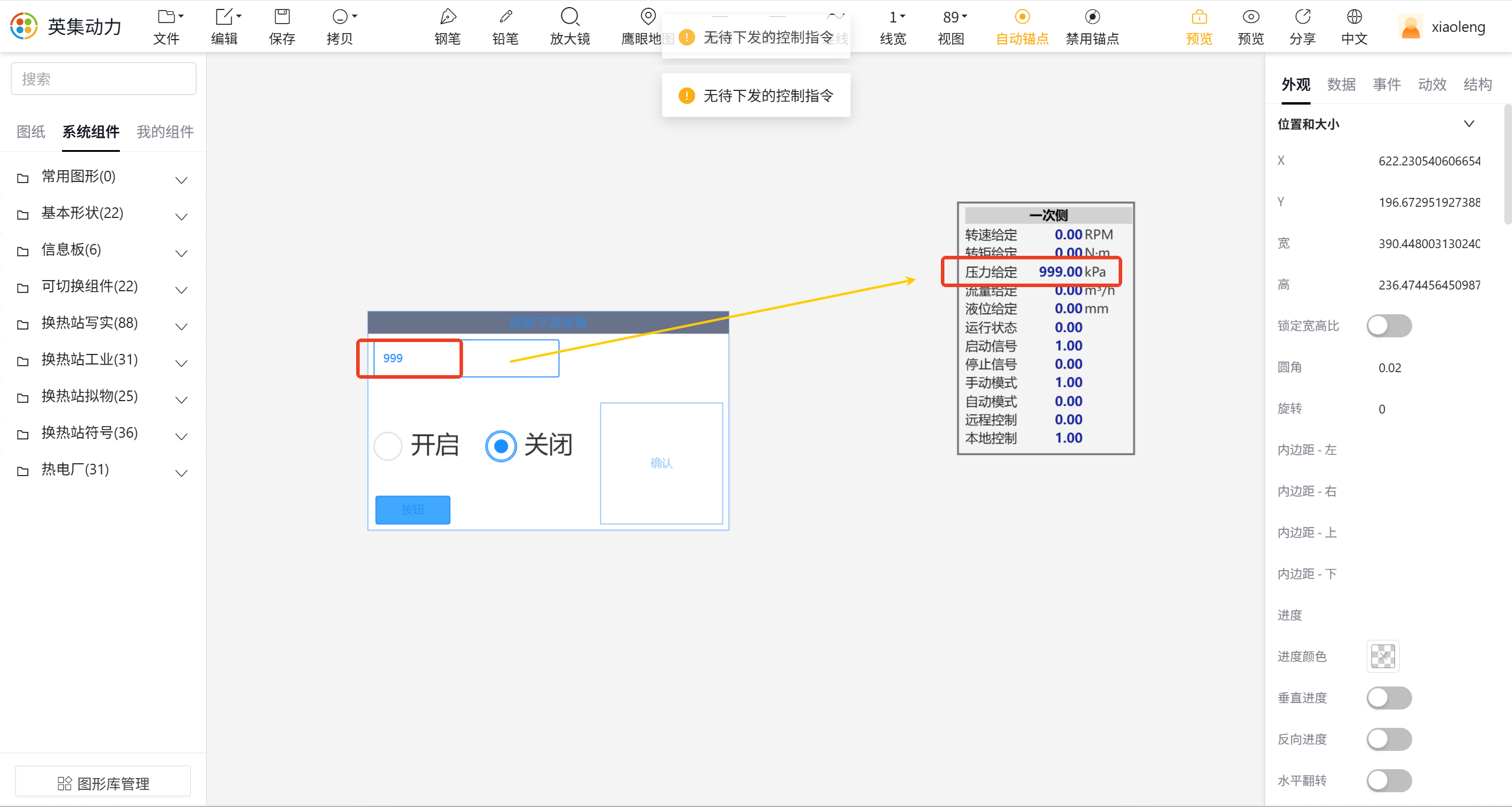The height and width of the screenshot is (807, 1512).
Task: Select the 铅笔 pencil tool
Action: [506, 16]
